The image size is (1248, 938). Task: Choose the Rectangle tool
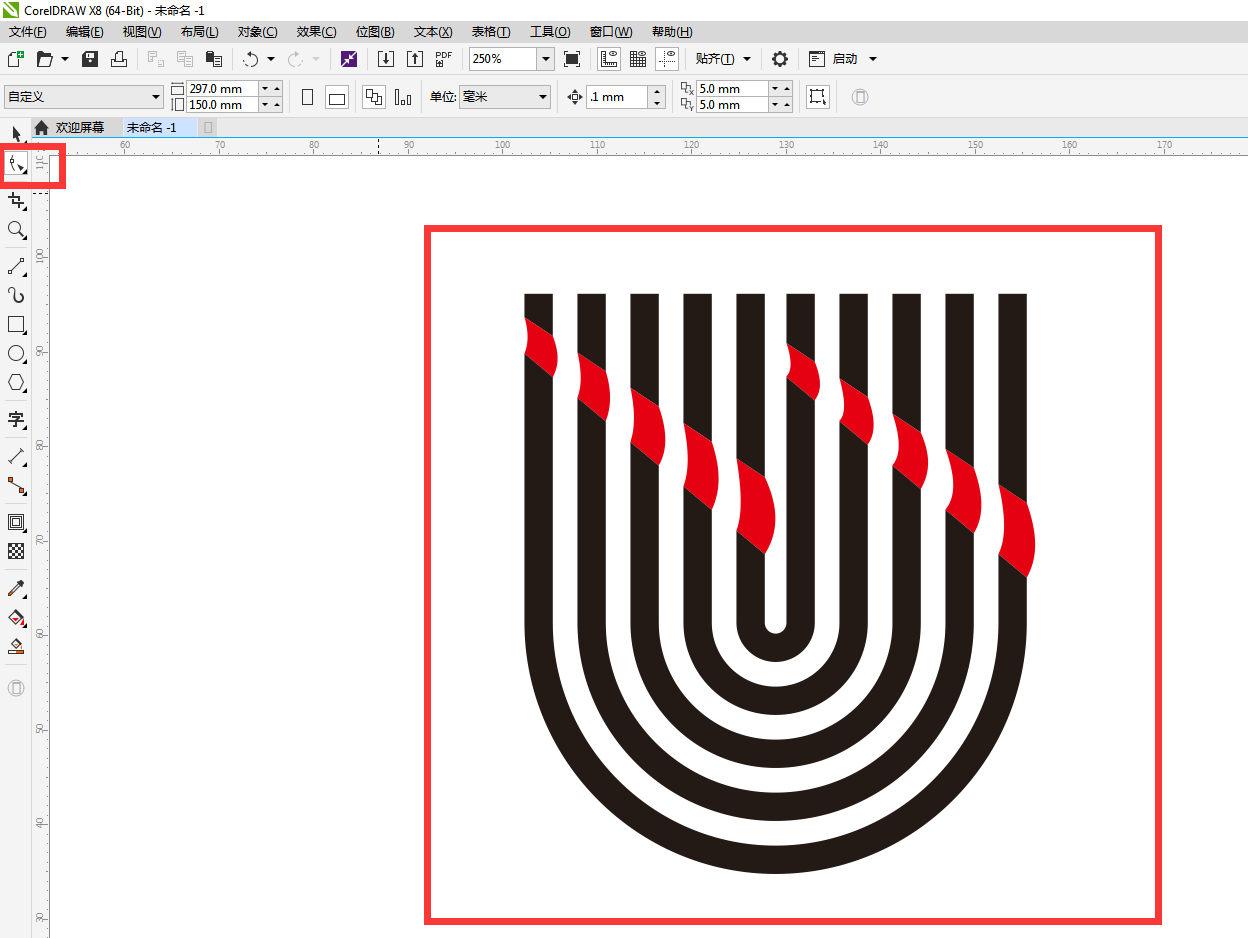(16, 324)
